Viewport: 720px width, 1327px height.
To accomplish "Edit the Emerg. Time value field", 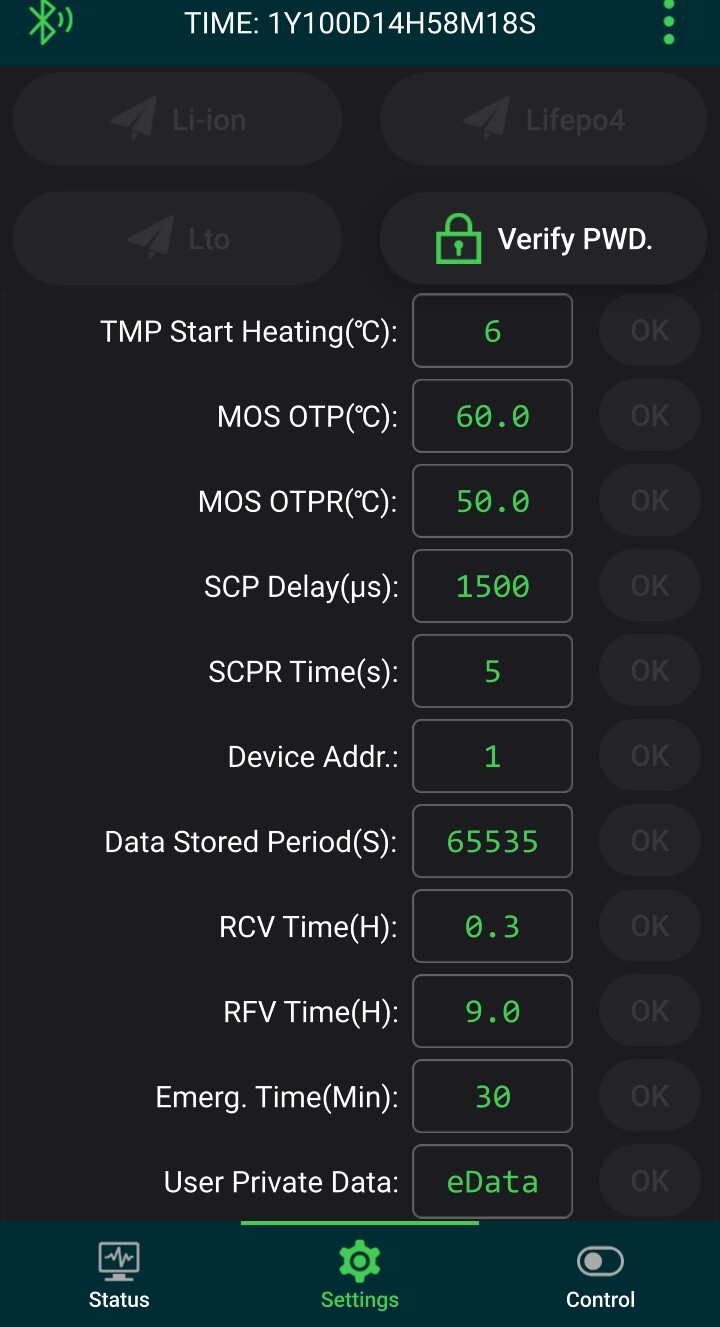I will point(492,1096).
